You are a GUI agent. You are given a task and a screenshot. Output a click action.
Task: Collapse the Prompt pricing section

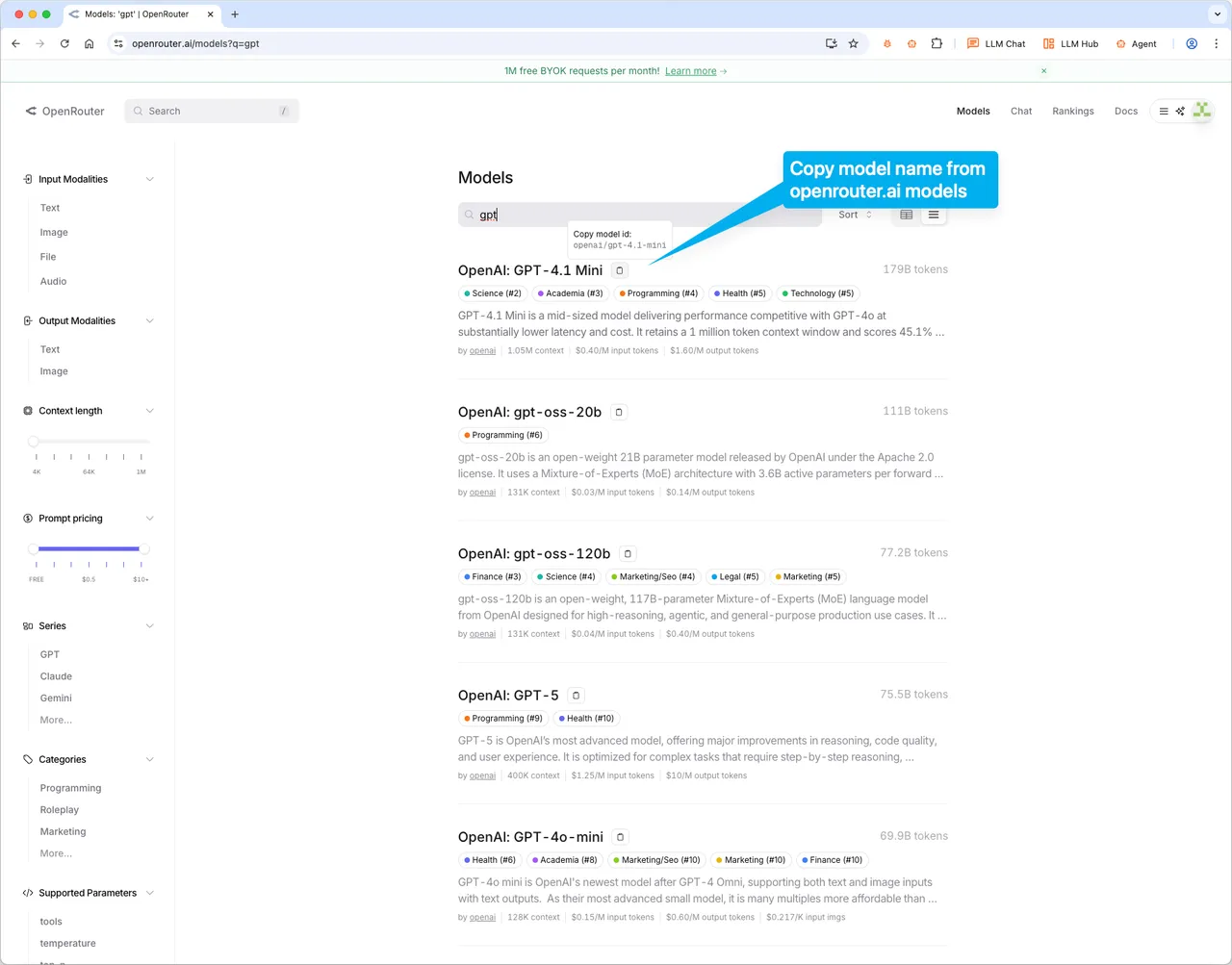[149, 519]
